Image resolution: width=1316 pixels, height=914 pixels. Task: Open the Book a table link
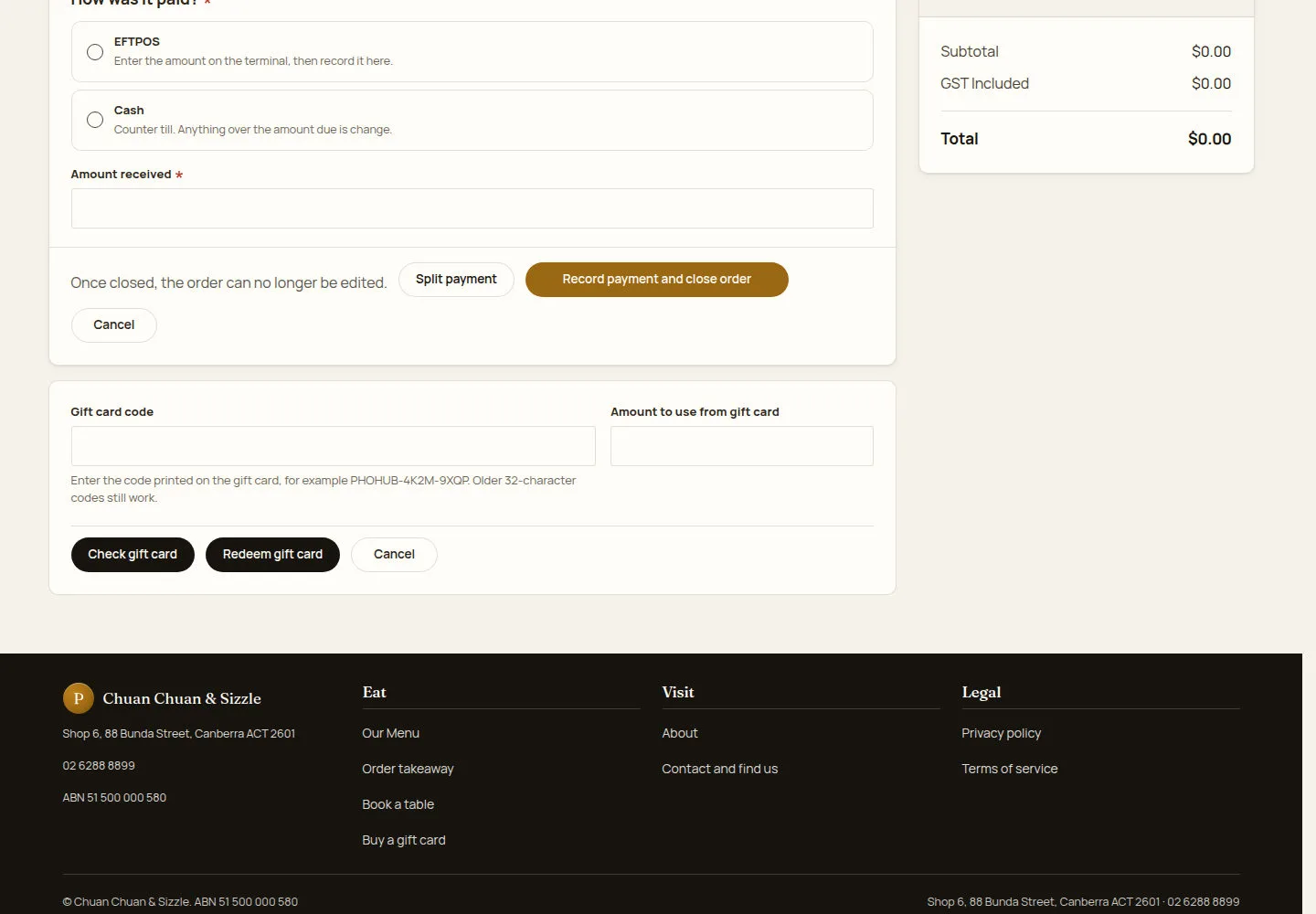398,804
